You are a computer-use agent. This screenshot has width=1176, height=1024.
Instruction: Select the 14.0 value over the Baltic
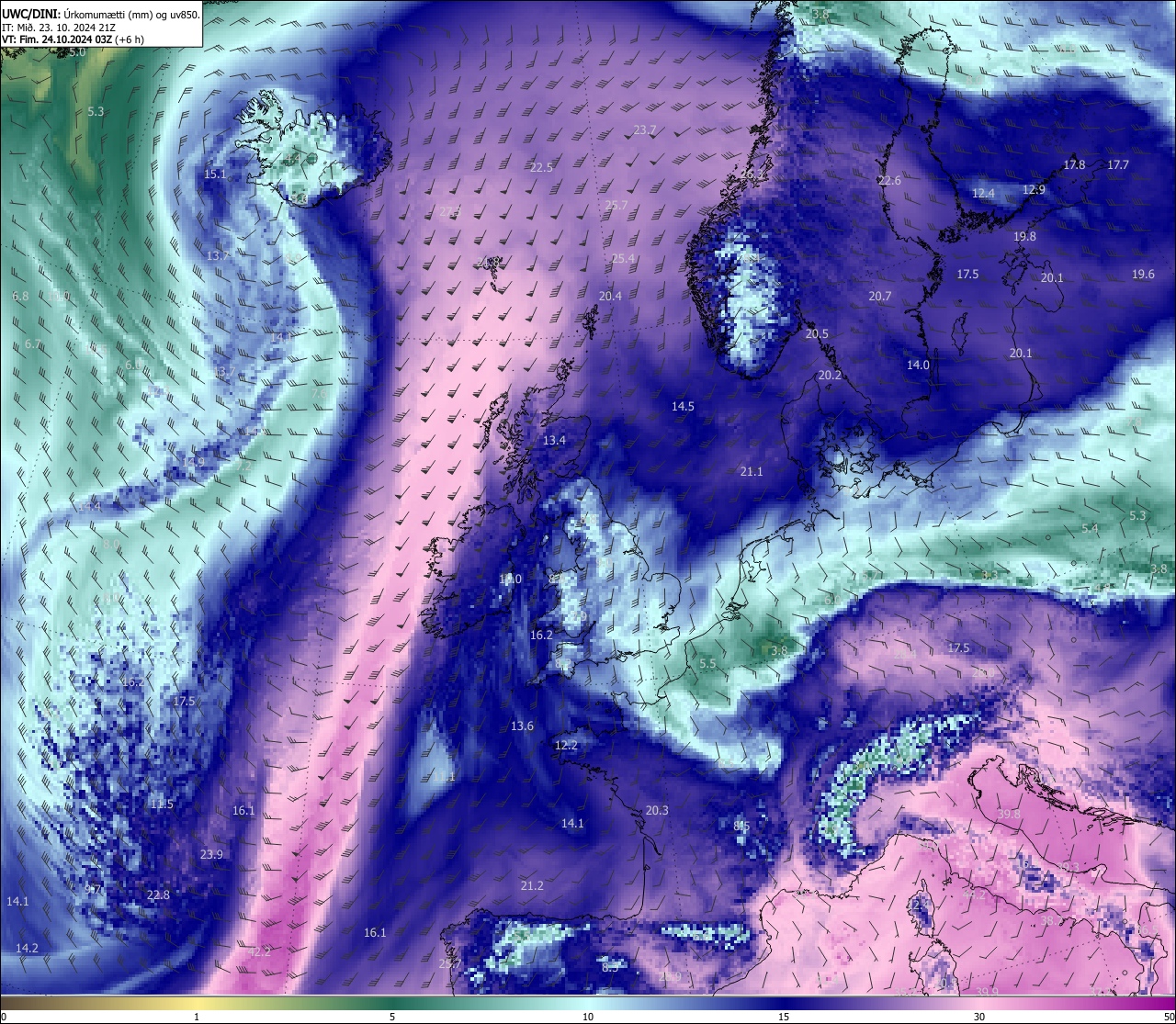918,365
